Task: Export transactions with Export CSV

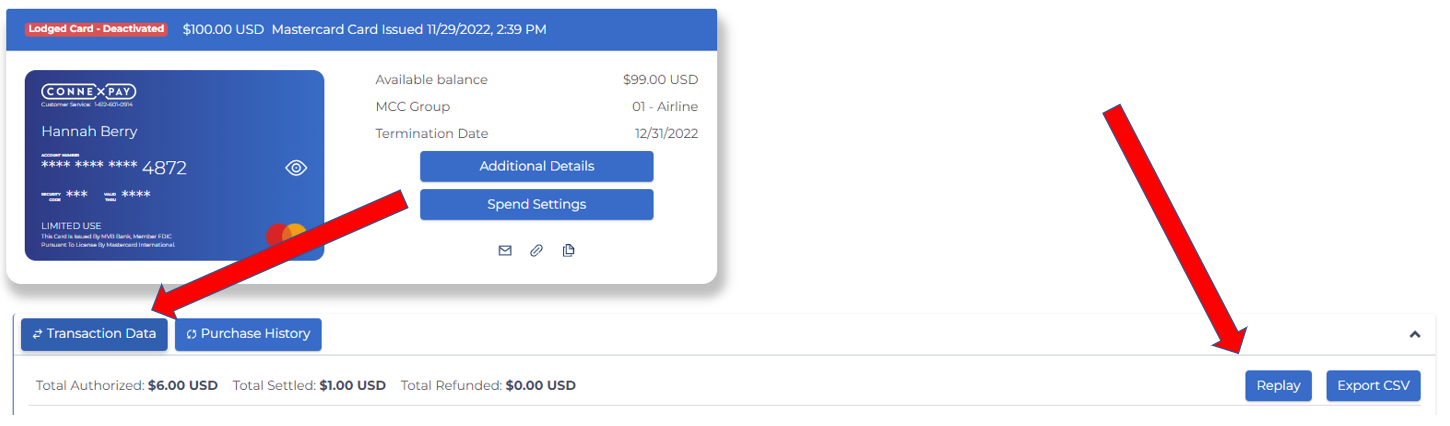Action: point(1373,386)
